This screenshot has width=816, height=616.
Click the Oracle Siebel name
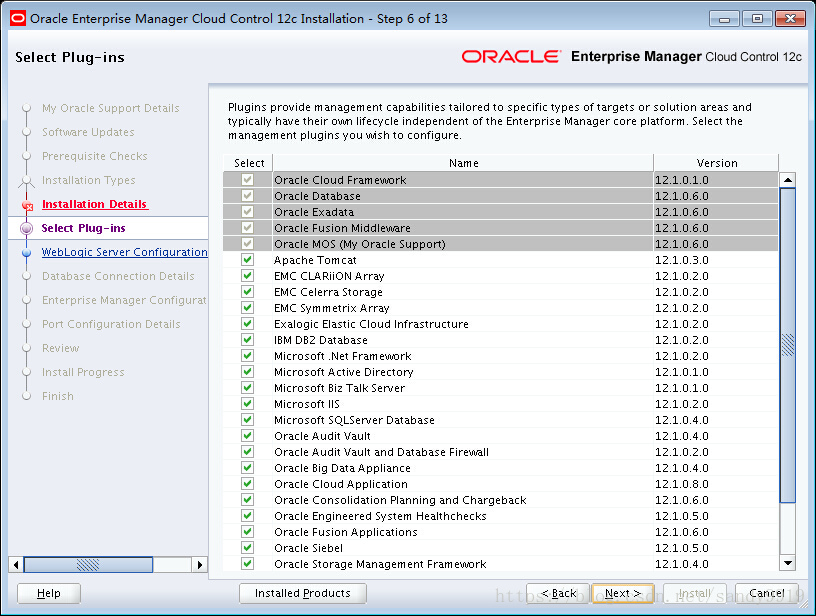coord(309,548)
